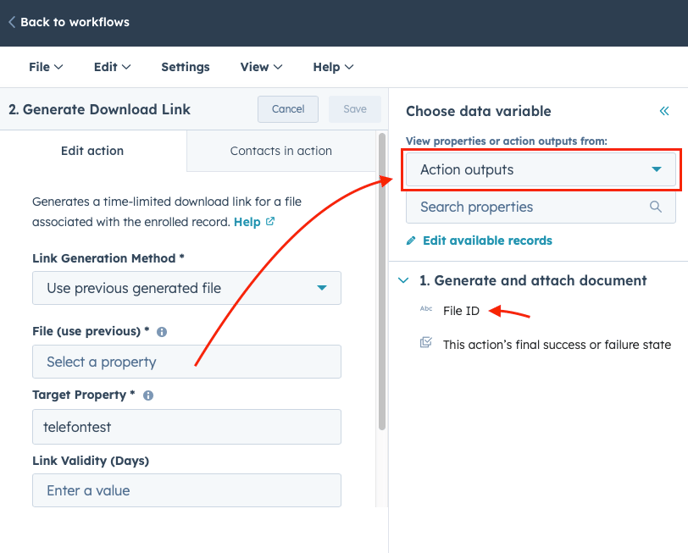Image resolution: width=688 pixels, height=553 pixels.
Task: Click the Search properties field
Action: 530,207
